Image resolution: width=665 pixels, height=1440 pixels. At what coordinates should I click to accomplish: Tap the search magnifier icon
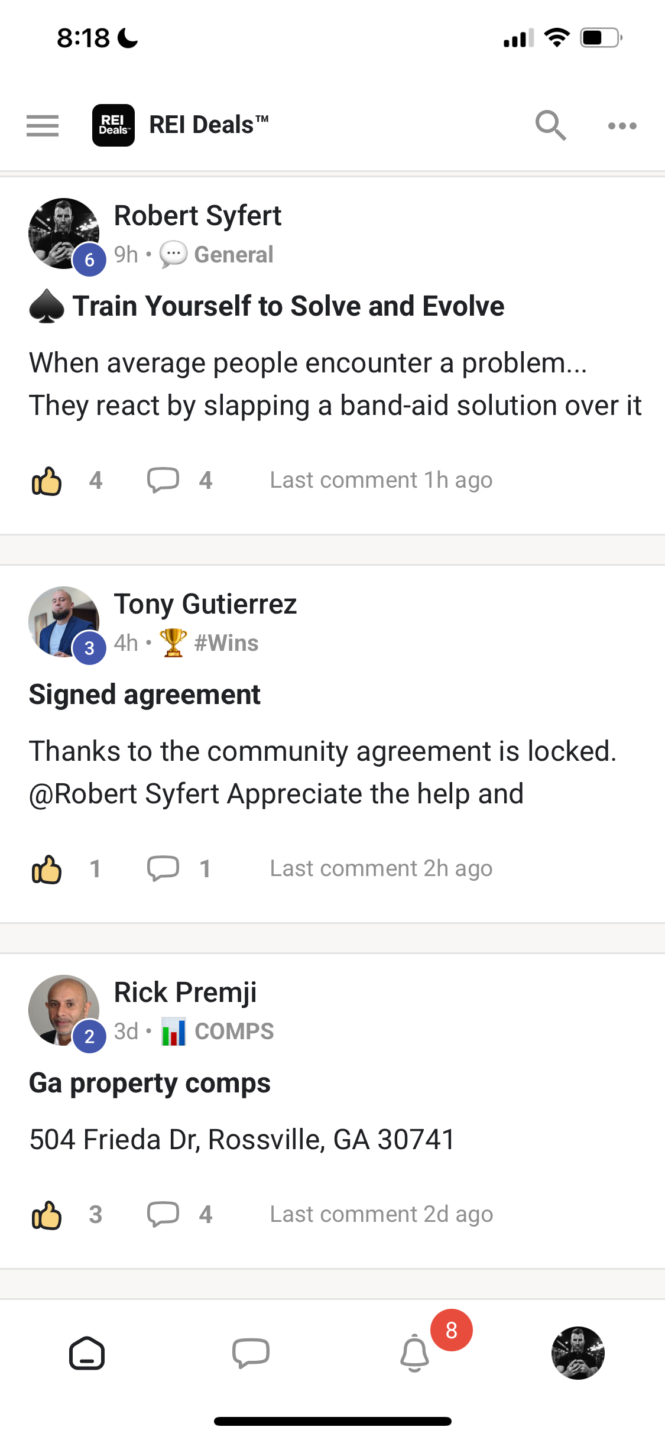click(x=550, y=126)
